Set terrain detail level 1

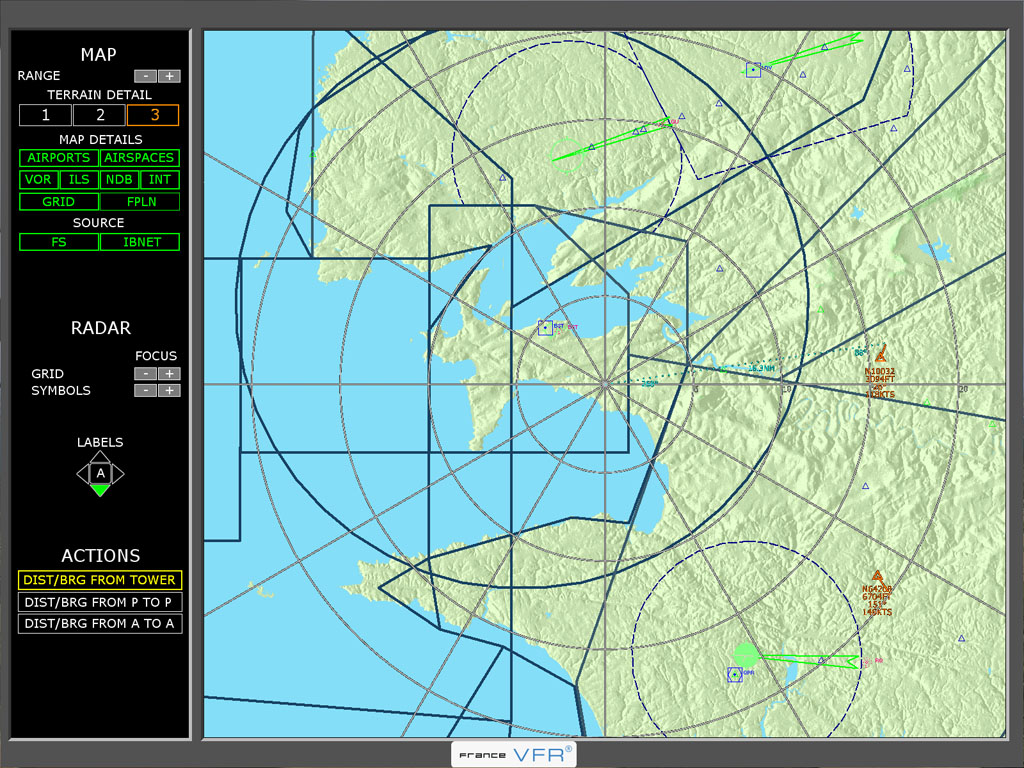coord(45,115)
